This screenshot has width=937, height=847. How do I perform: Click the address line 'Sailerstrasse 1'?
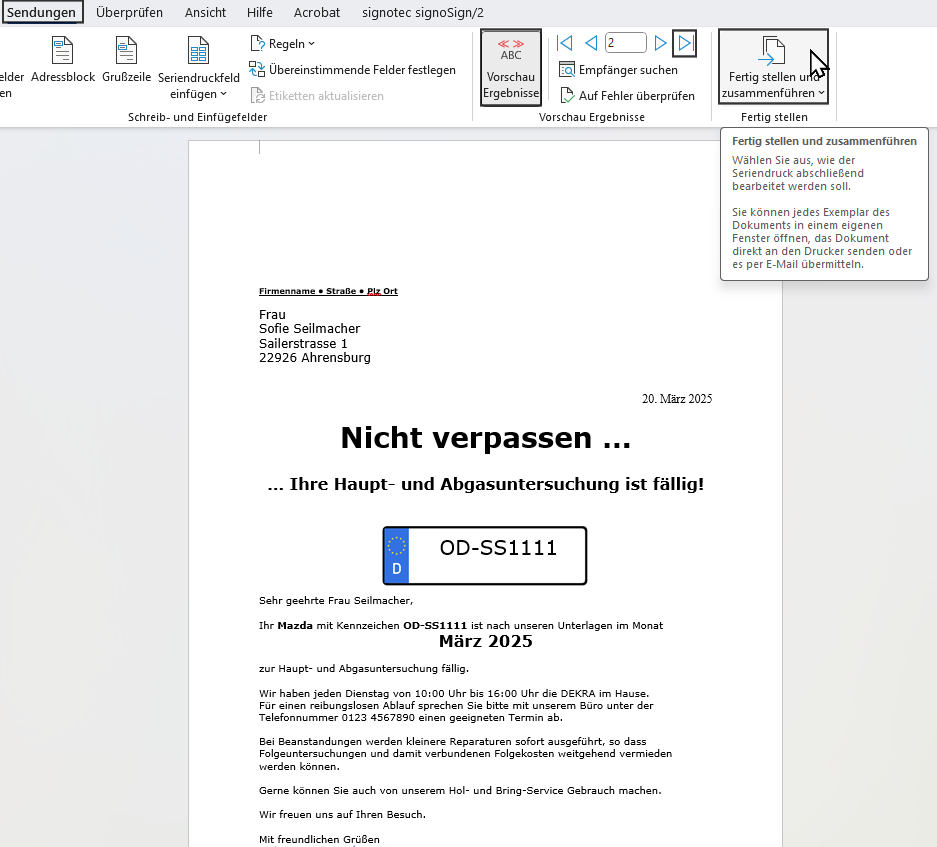point(303,344)
